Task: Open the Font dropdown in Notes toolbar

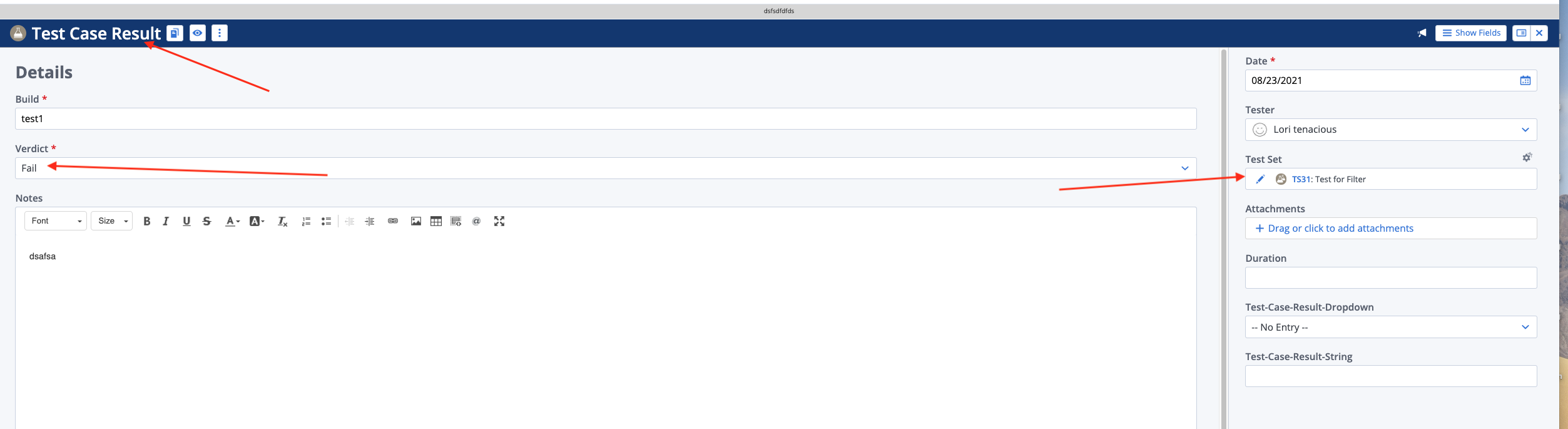Action: [x=56, y=221]
